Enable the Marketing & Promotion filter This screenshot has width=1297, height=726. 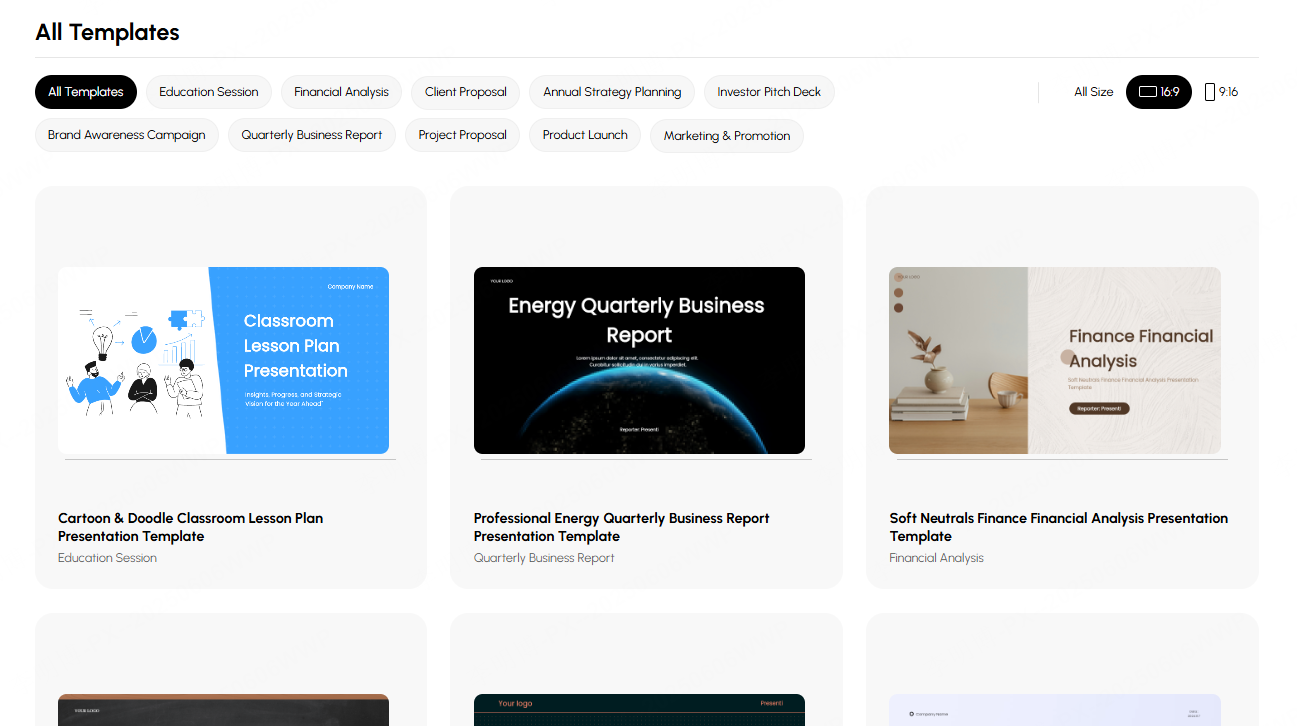click(x=727, y=134)
